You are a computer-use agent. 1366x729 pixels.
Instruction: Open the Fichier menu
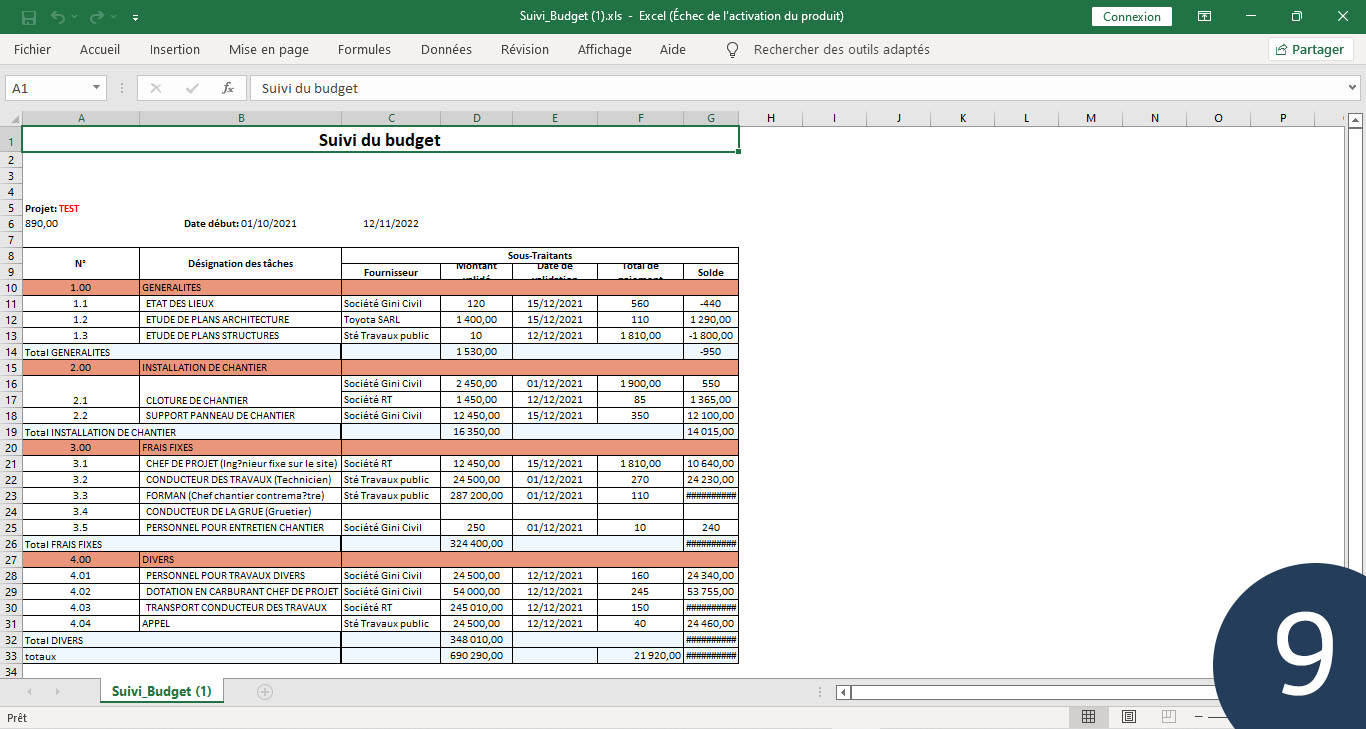pyautogui.click(x=32, y=49)
